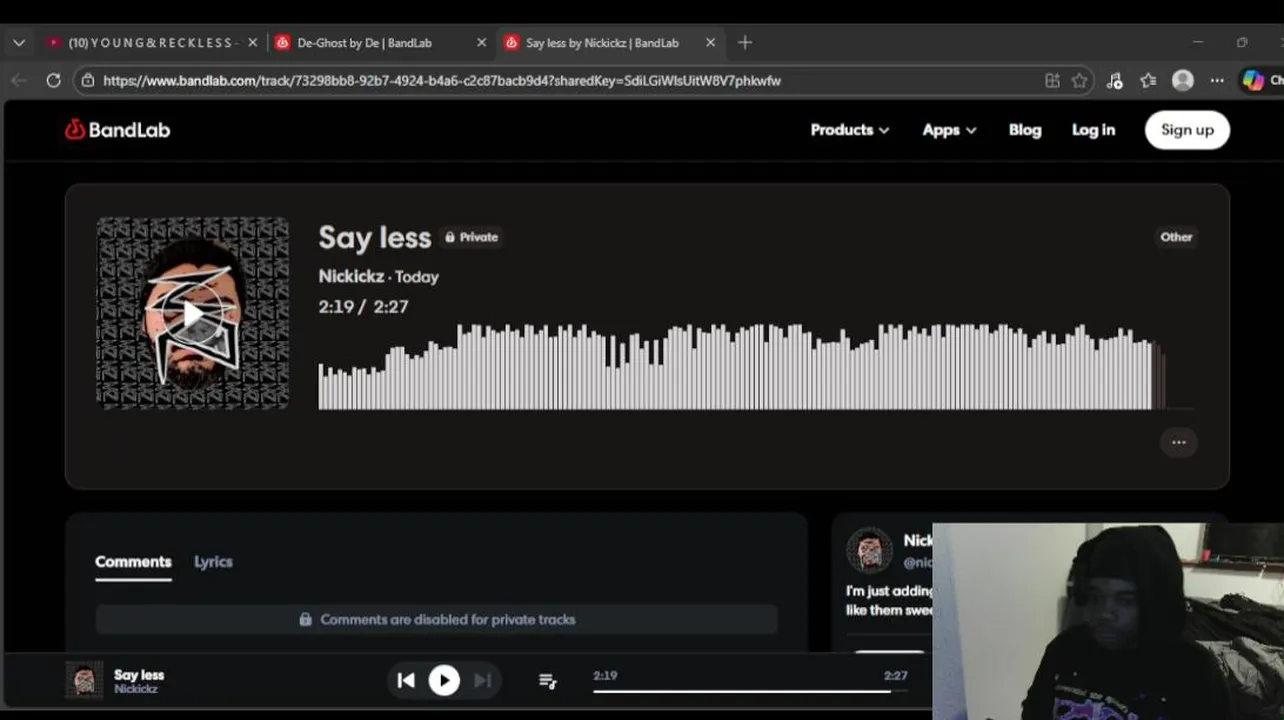1284x720 pixels.
Task: Open browser settings and more menu
Action: pos(1216,81)
